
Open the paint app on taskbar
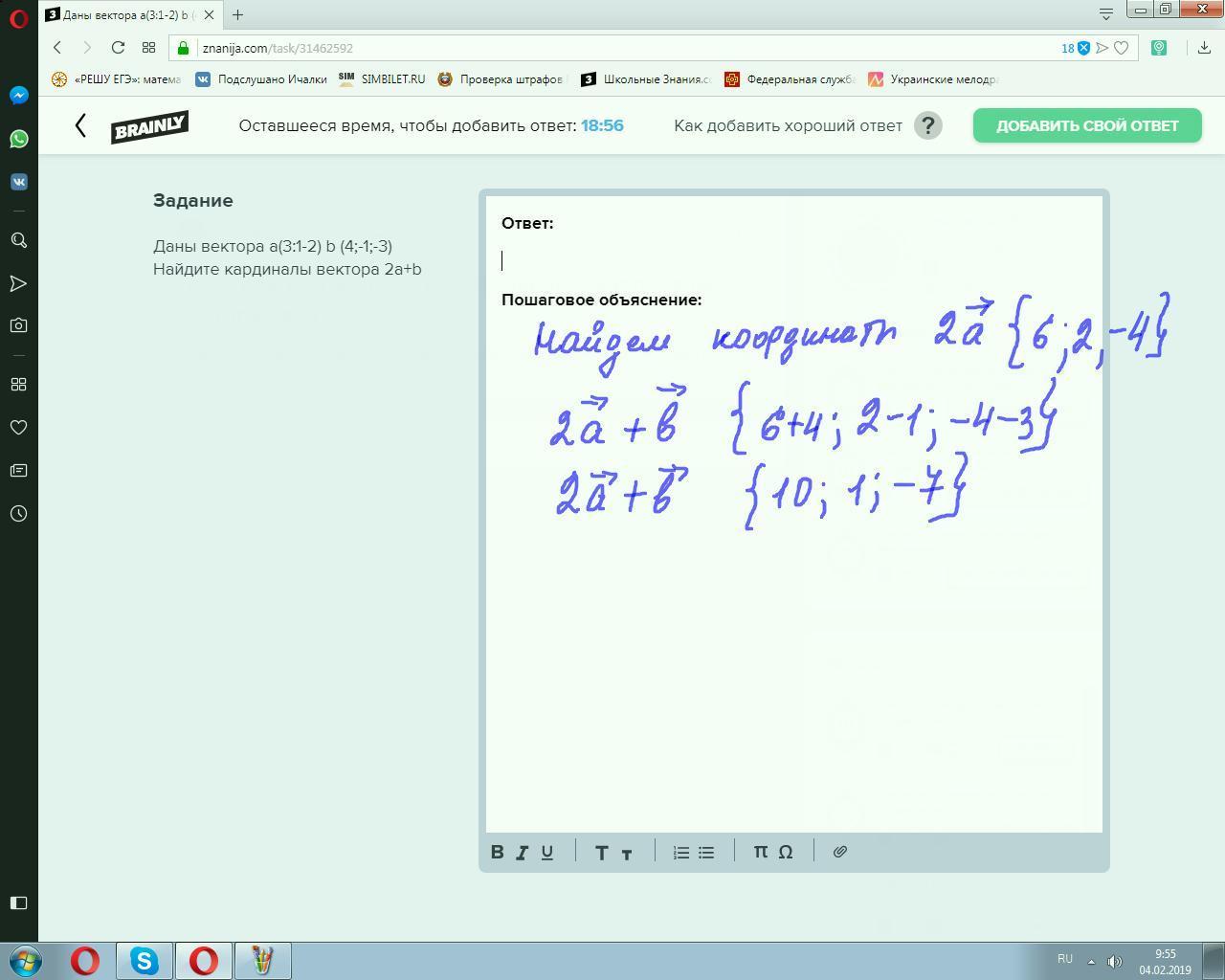[263, 960]
